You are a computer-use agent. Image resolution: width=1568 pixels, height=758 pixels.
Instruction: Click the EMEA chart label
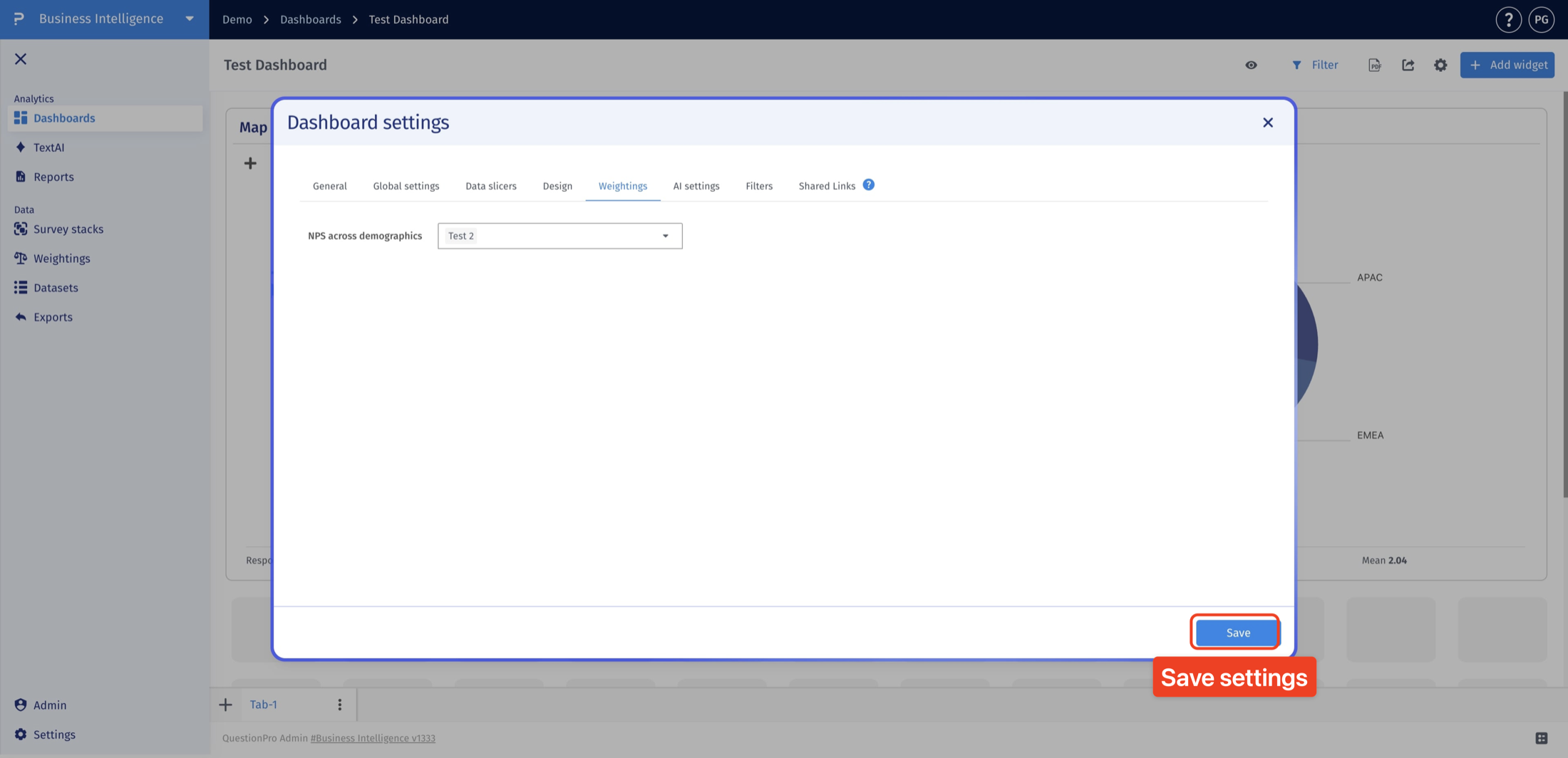coord(1370,435)
